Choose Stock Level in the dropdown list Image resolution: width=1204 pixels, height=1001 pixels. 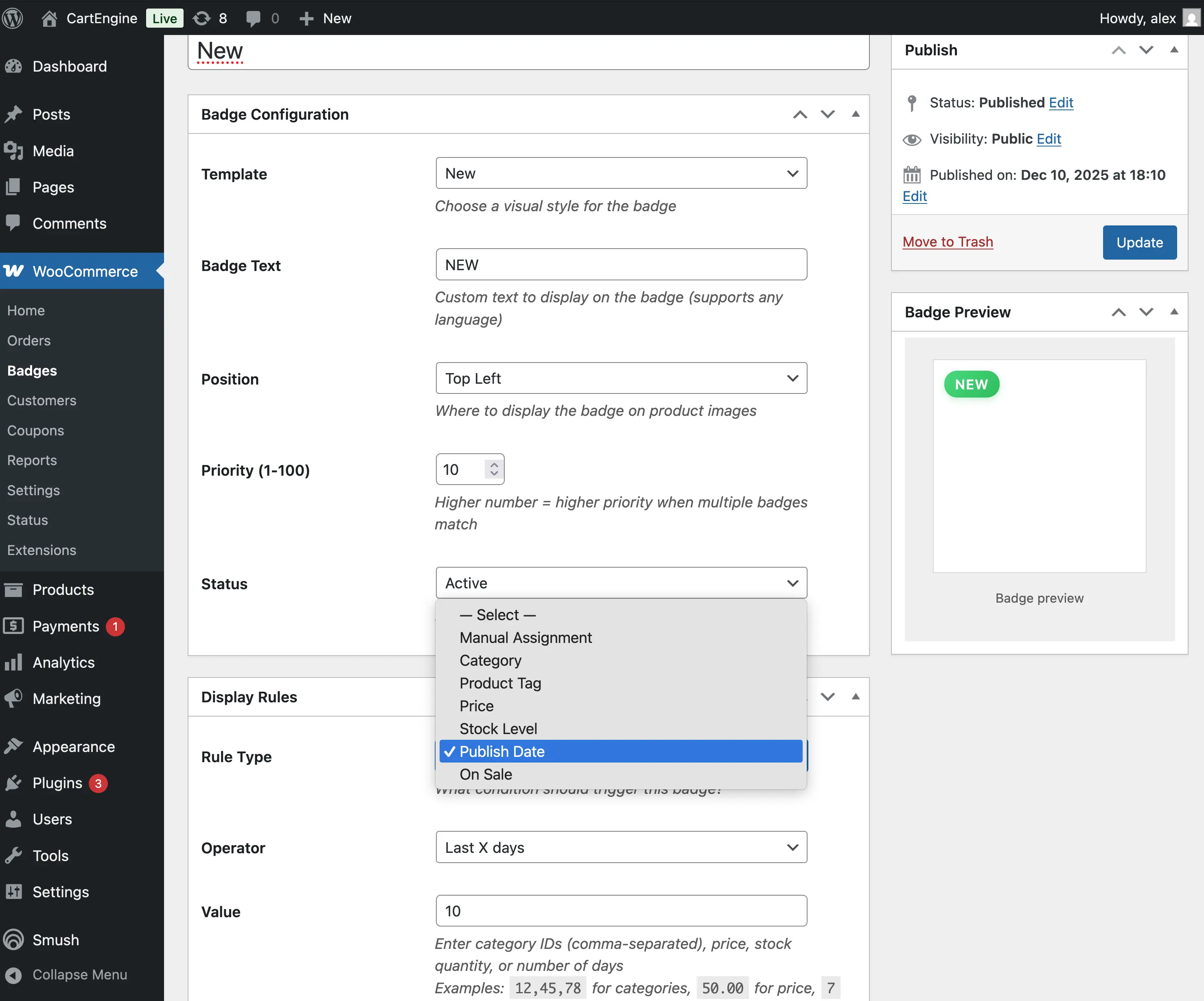[x=498, y=729]
